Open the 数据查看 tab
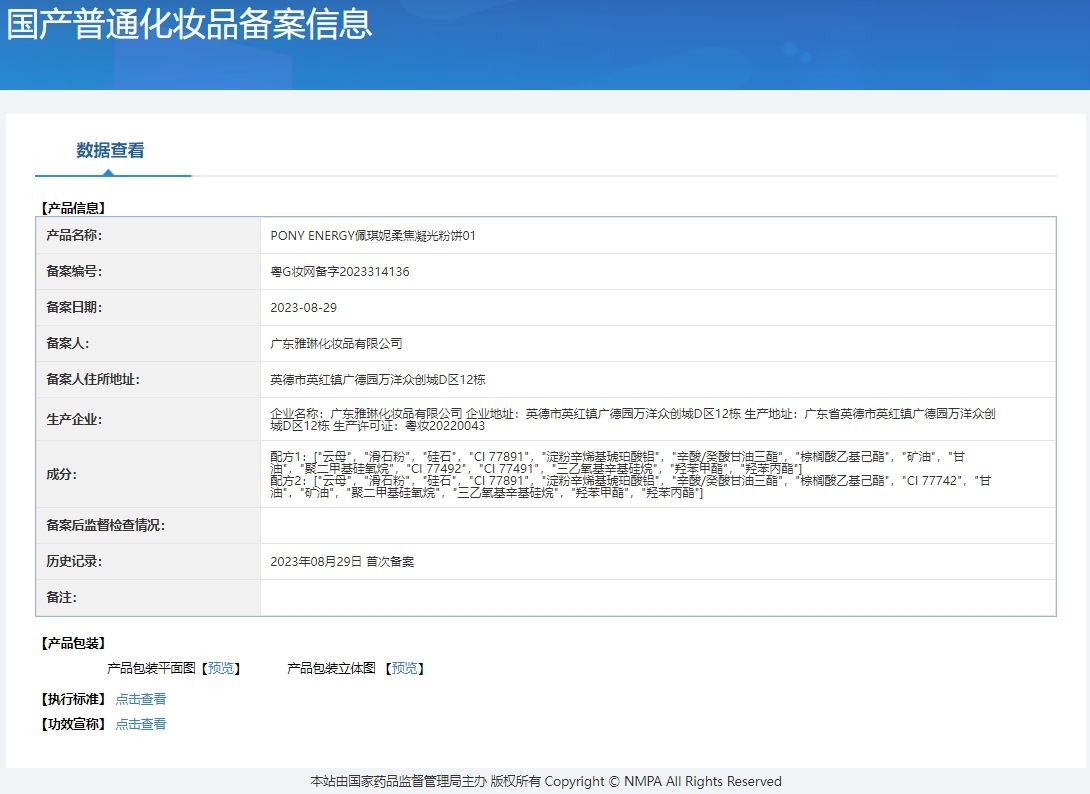 tap(111, 150)
